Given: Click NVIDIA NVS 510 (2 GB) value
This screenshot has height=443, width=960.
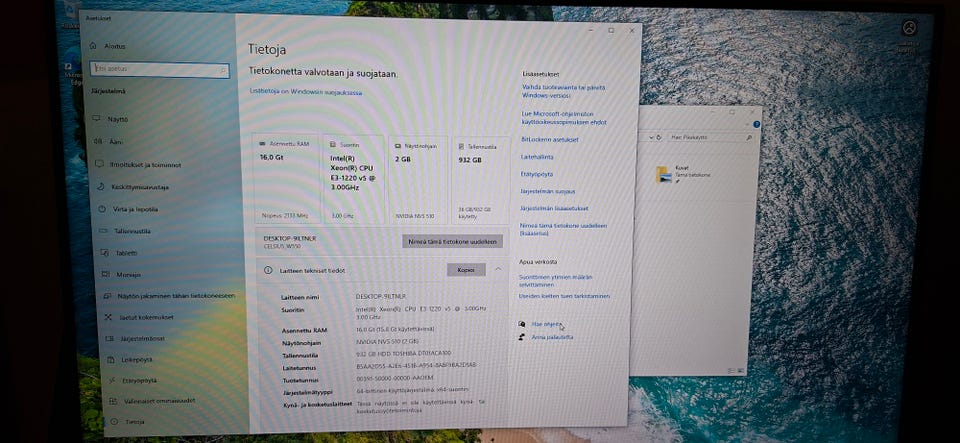Looking at the screenshot, I should tap(387, 342).
